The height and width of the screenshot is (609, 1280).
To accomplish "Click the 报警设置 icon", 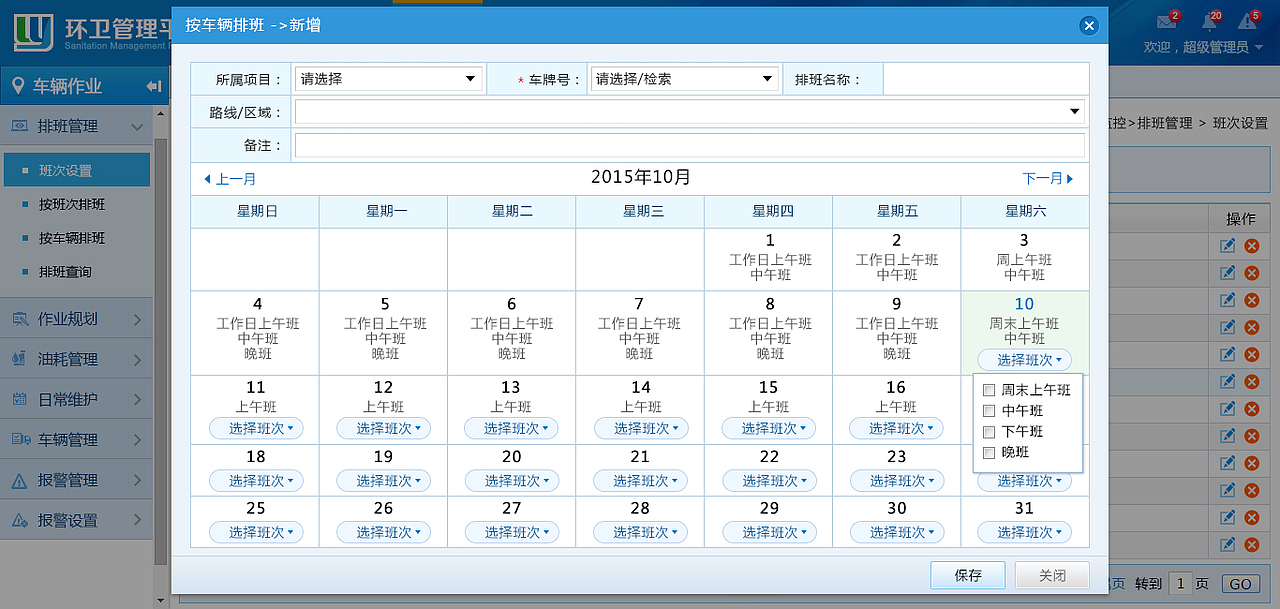I will pyautogui.click(x=19, y=521).
